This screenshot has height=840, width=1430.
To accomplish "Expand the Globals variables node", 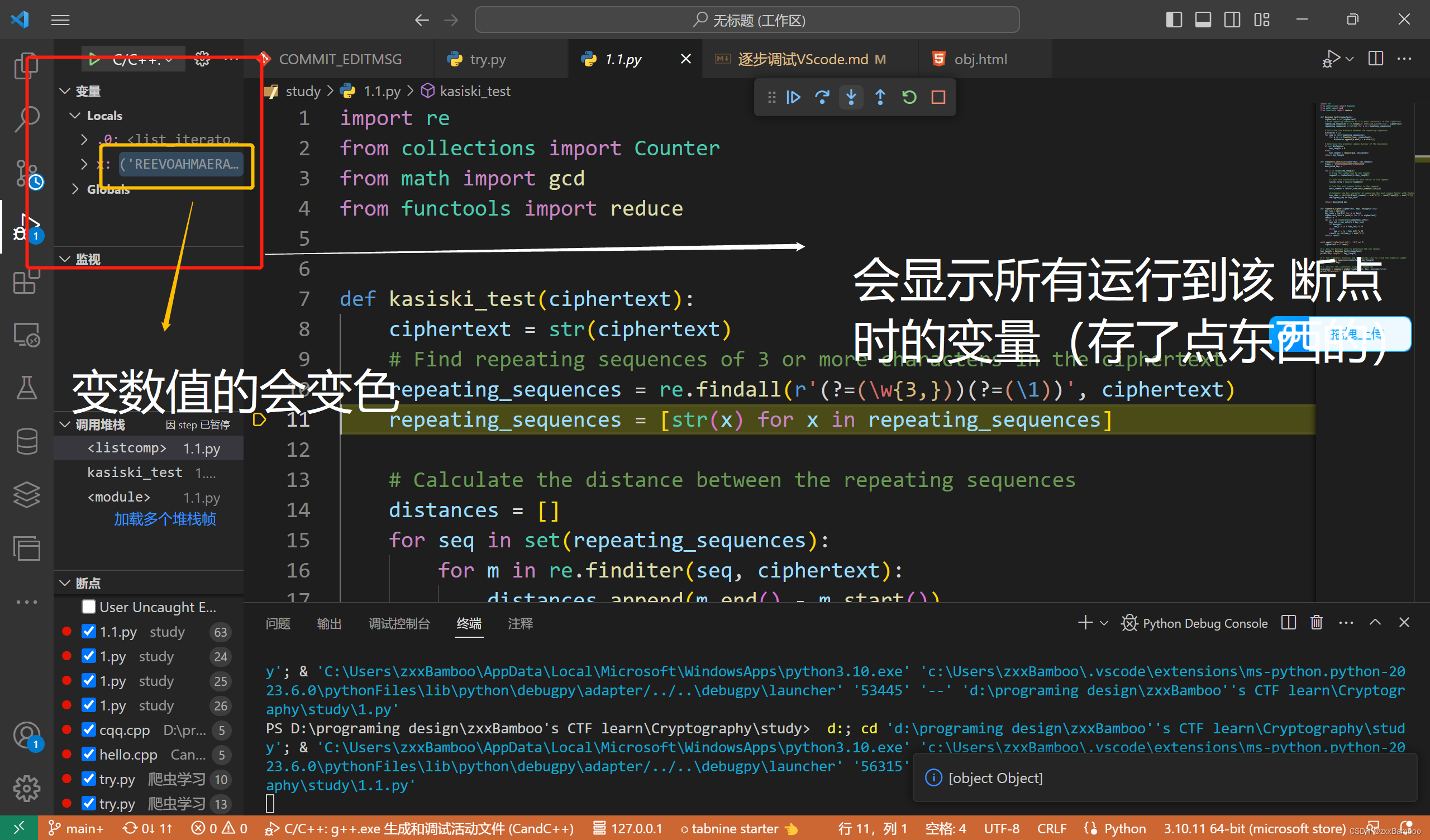I will [x=75, y=189].
